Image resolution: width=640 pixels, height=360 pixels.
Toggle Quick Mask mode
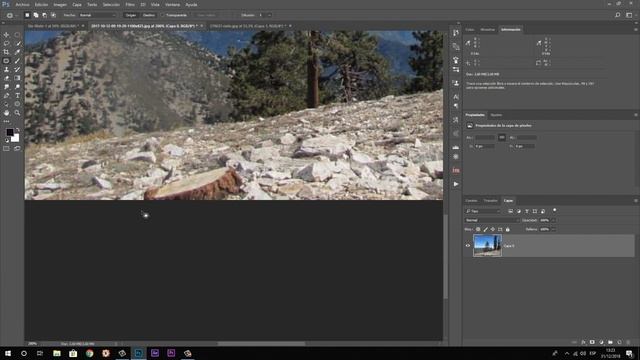6,149
